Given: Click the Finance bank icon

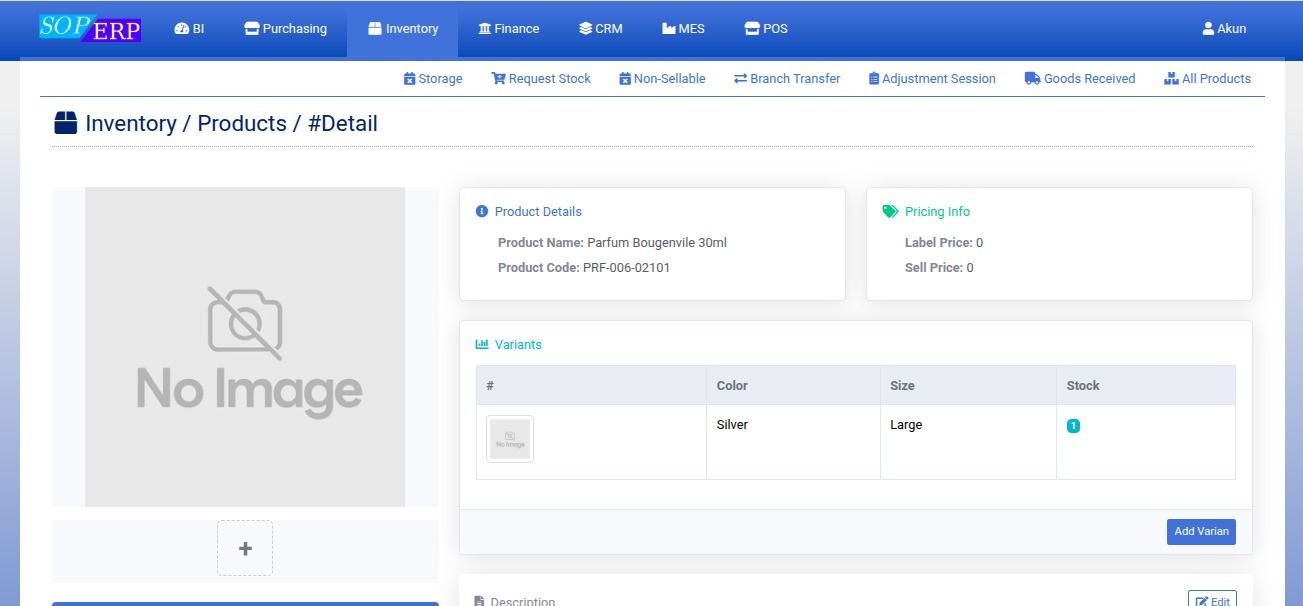Looking at the screenshot, I should (x=485, y=29).
